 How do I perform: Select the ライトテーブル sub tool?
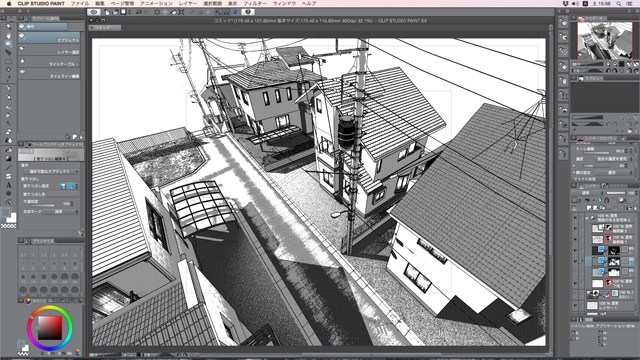point(49,62)
